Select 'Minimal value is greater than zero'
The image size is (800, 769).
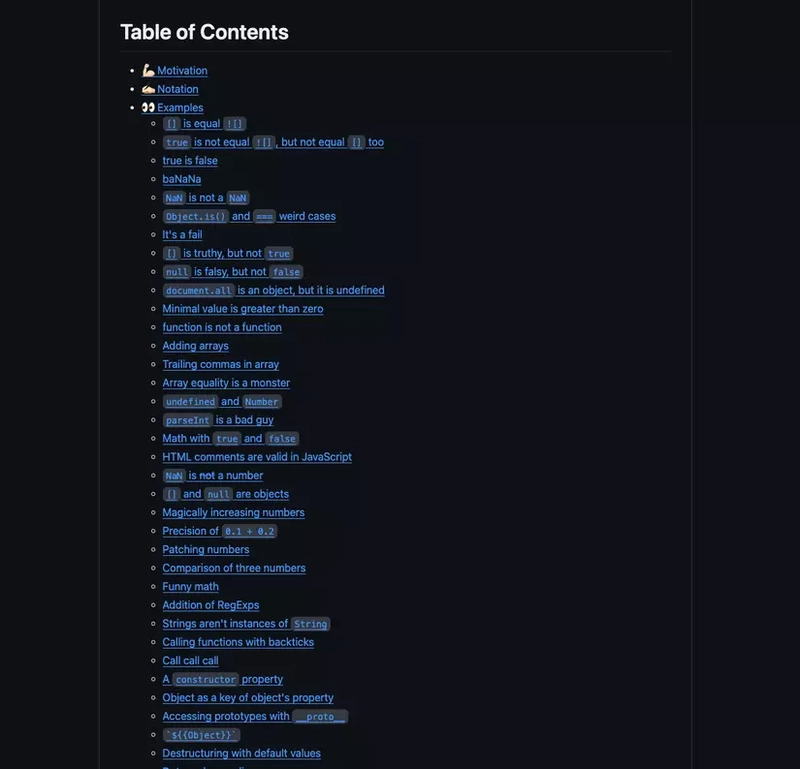click(x=243, y=309)
